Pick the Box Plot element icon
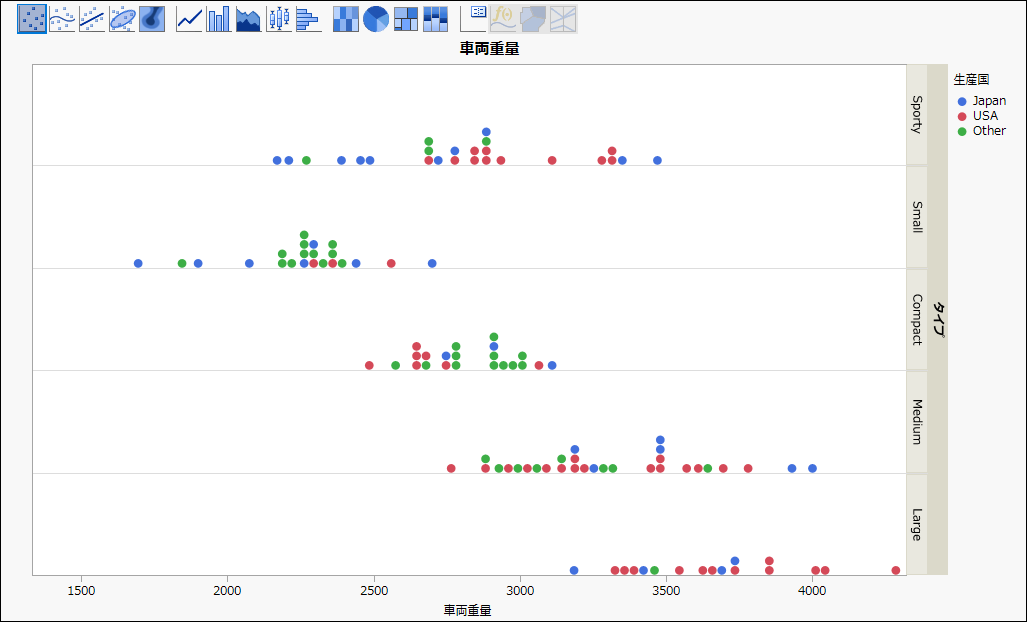1027x622 pixels. [x=279, y=19]
